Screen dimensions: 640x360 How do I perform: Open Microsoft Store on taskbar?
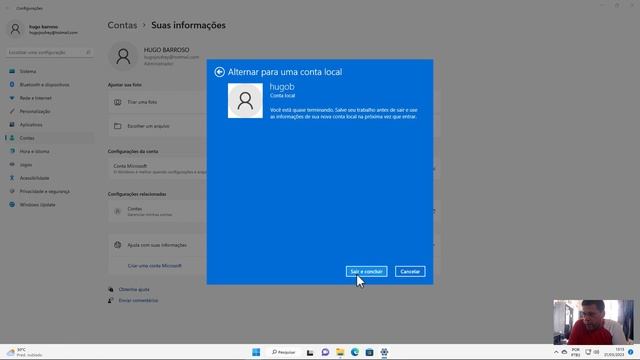(x=369, y=352)
